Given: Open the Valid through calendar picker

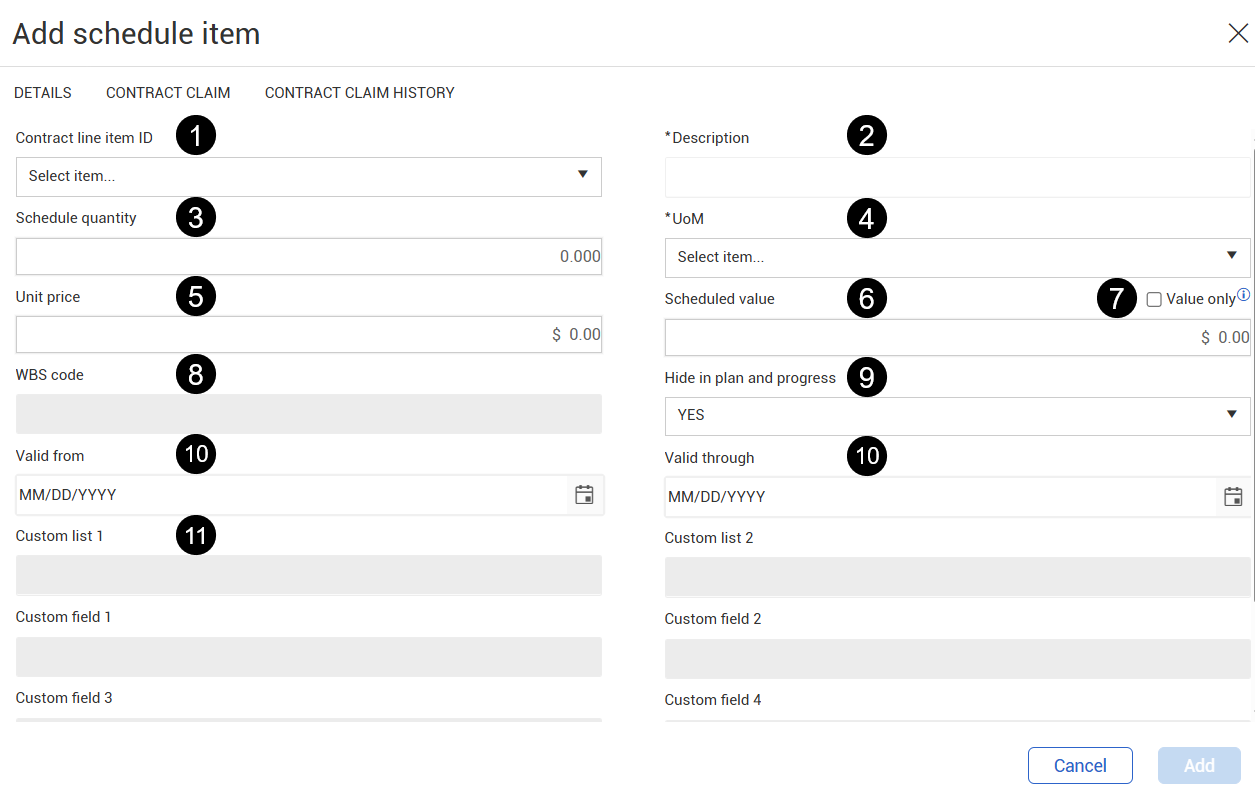Looking at the screenshot, I should (x=1234, y=497).
